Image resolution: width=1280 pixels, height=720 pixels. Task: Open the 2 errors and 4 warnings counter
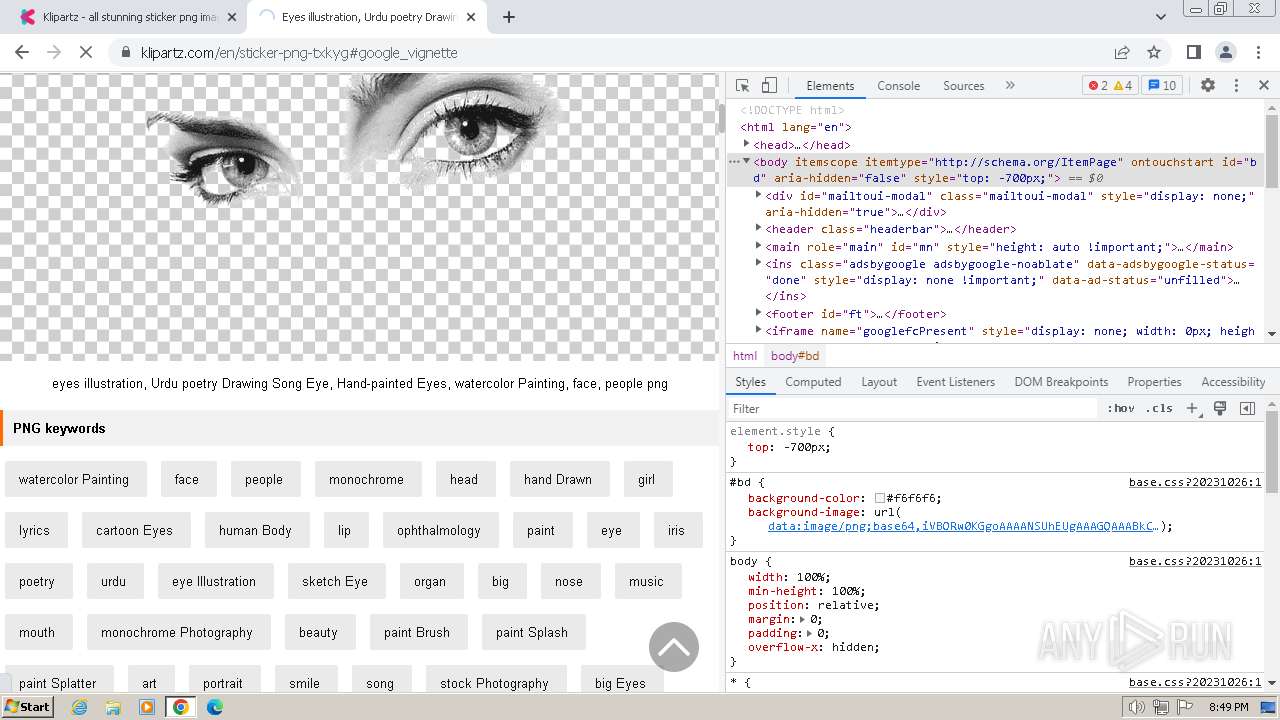click(x=1110, y=86)
